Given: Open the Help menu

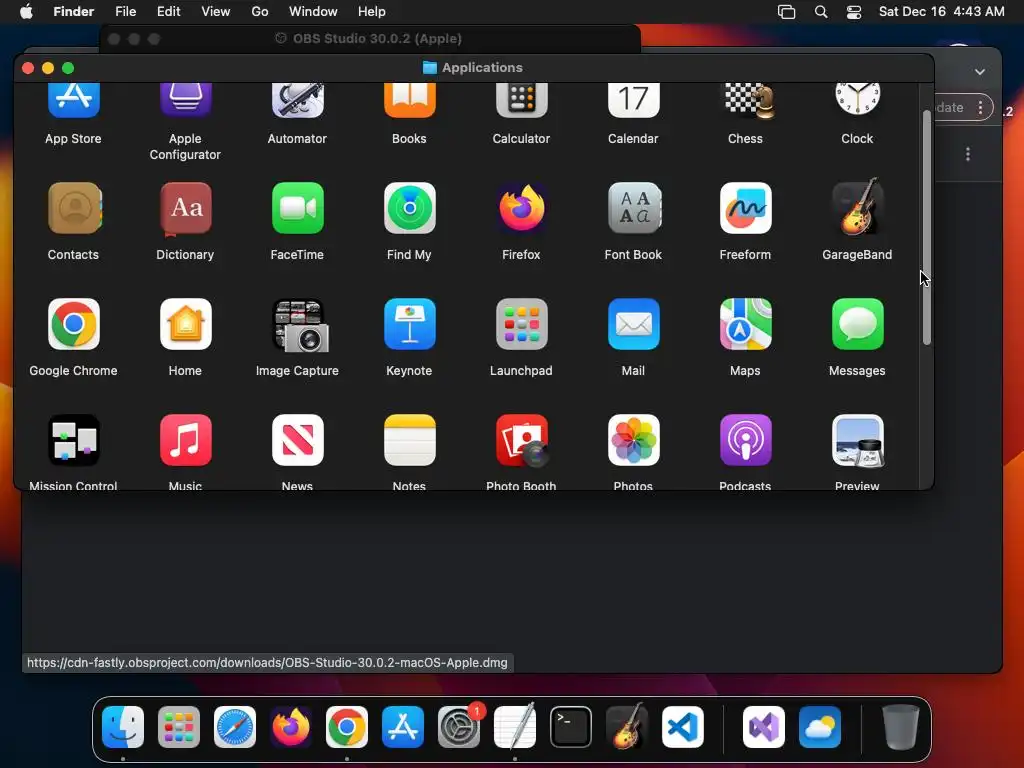Looking at the screenshot, I should [372, 12].
